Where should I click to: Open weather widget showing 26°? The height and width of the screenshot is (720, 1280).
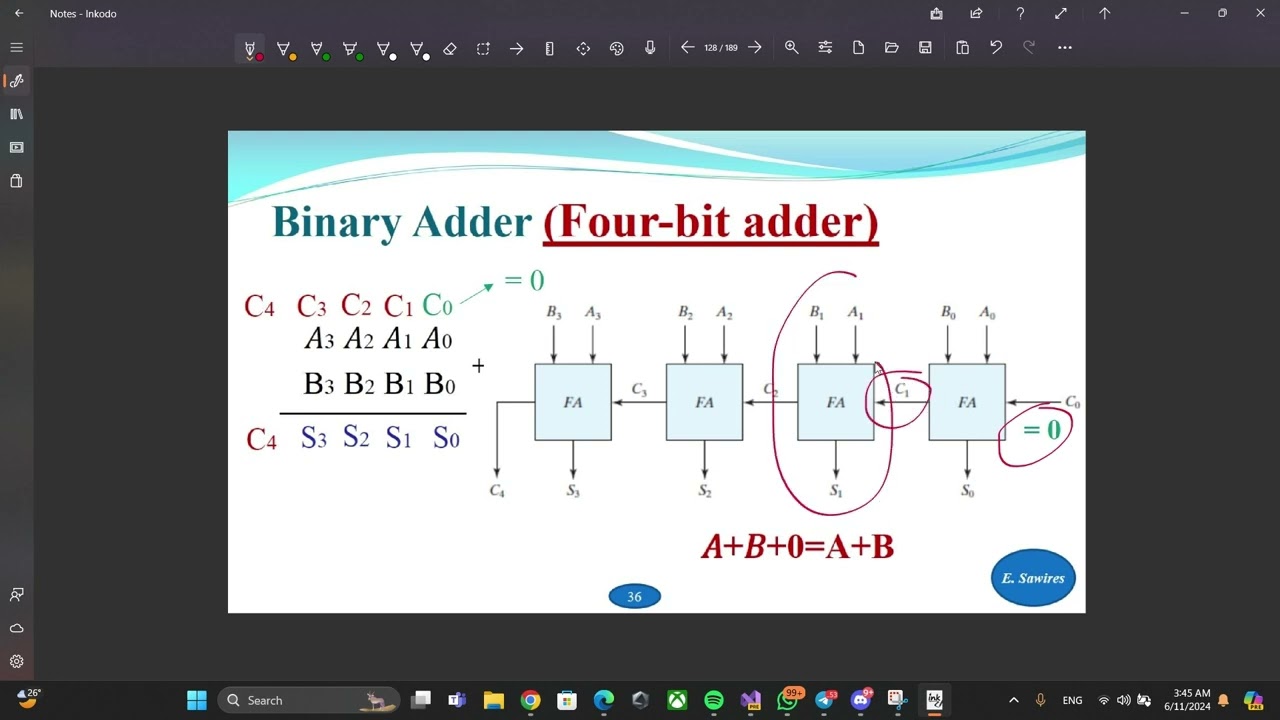[x=28, y=698]
